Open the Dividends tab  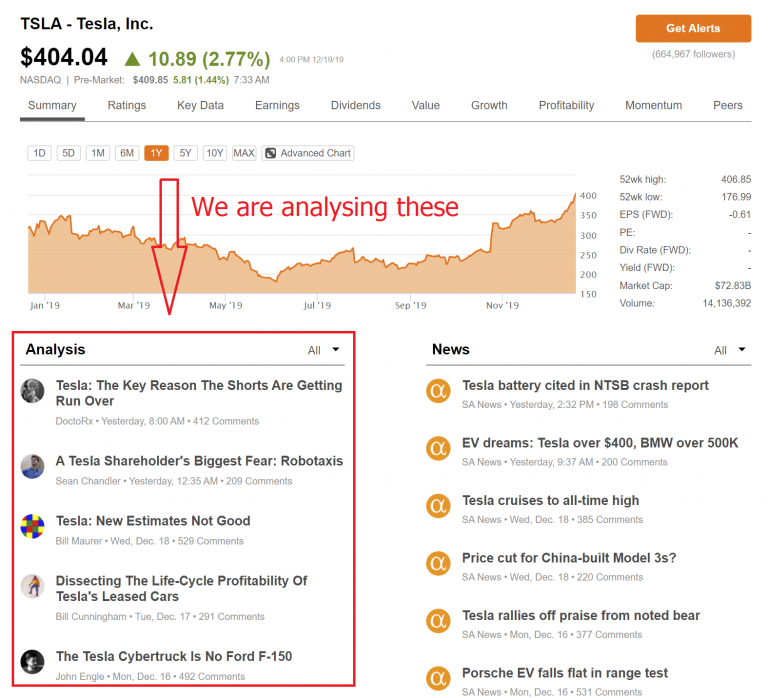click(x=356, y=105)
